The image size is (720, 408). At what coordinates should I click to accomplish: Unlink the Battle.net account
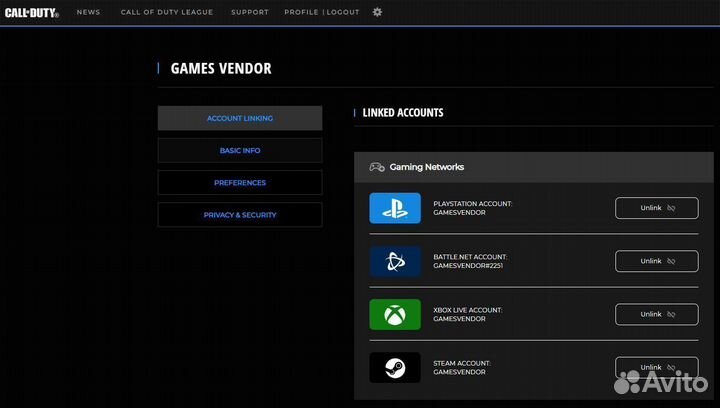click(656, 261)
